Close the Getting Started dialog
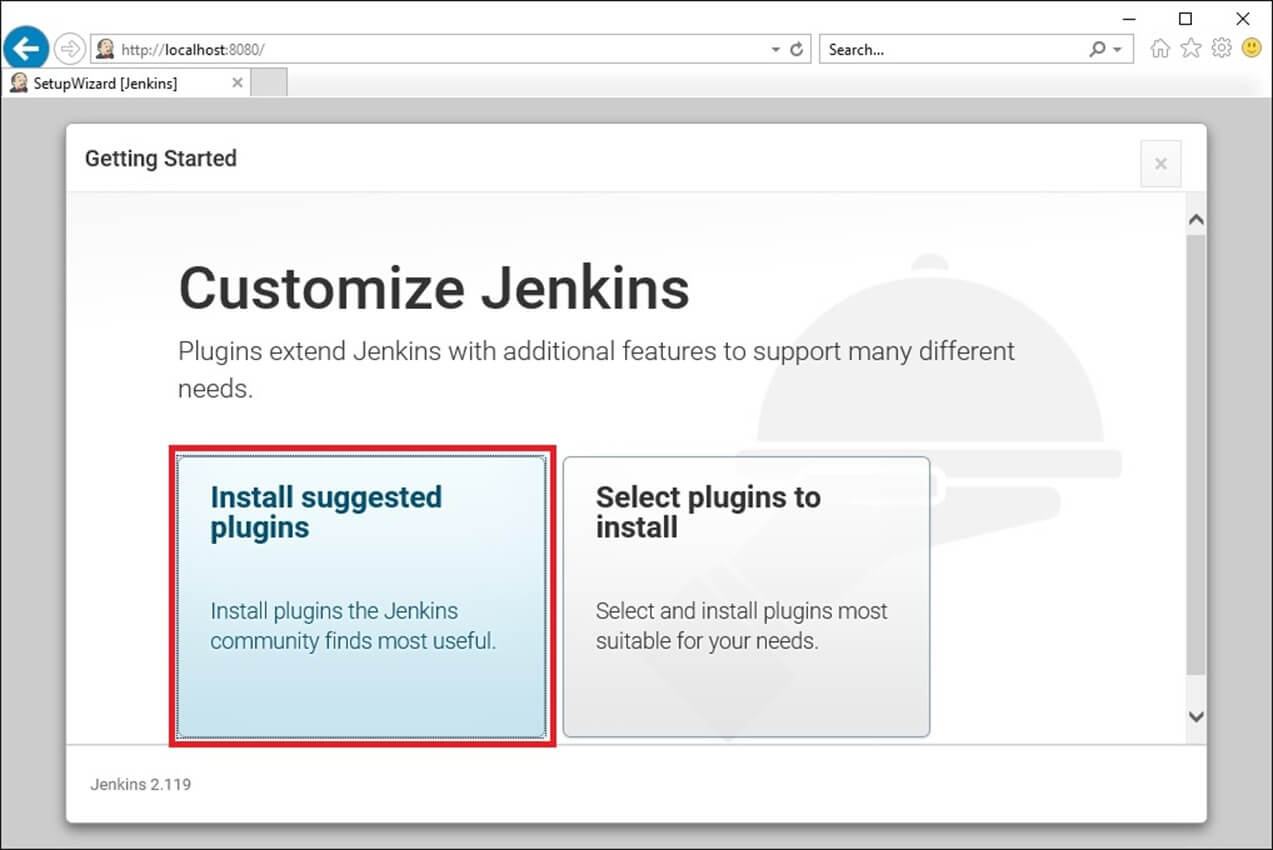Image resolution: width=1273 pixels, height=850 pixels. [1160, 164]
